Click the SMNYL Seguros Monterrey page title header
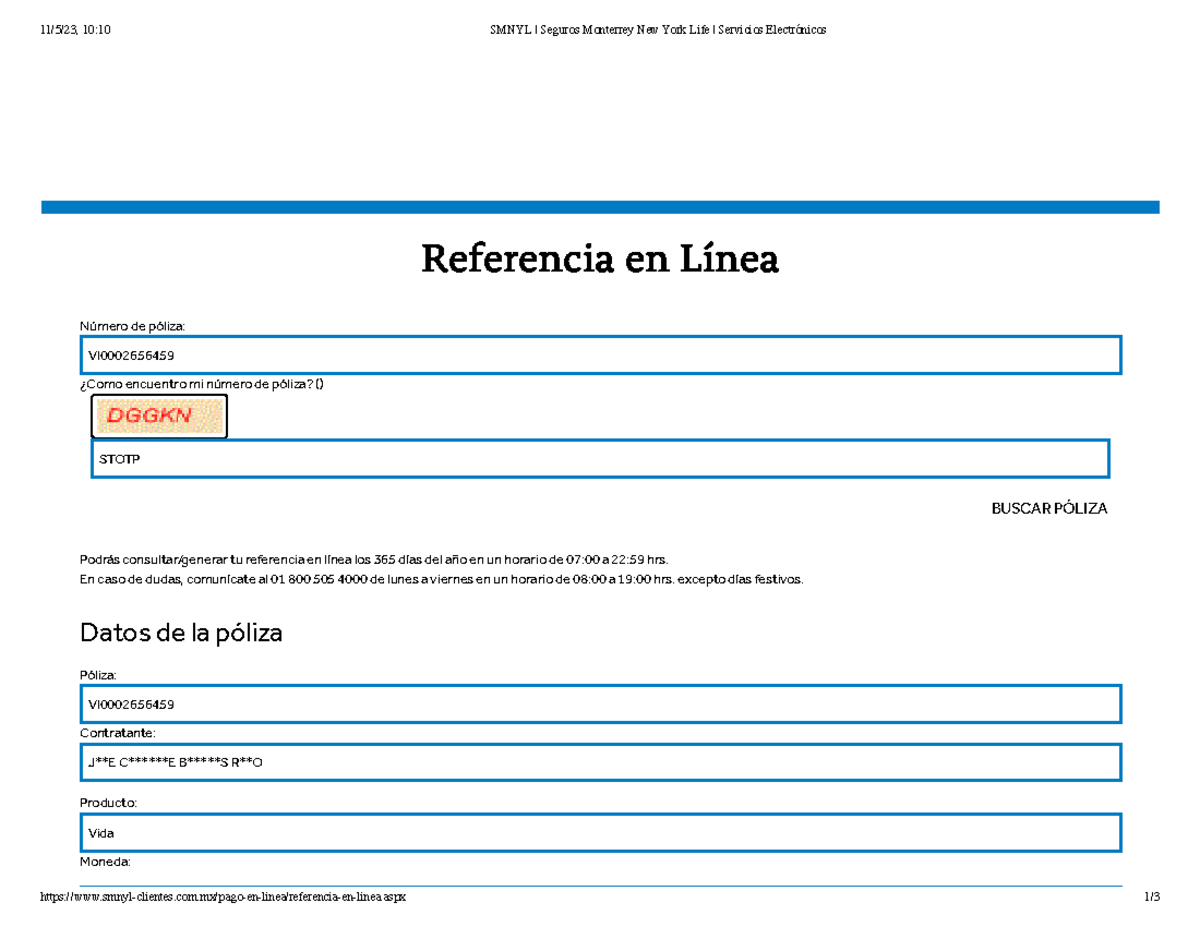The image size is (1200, 927). click(657, 29)
